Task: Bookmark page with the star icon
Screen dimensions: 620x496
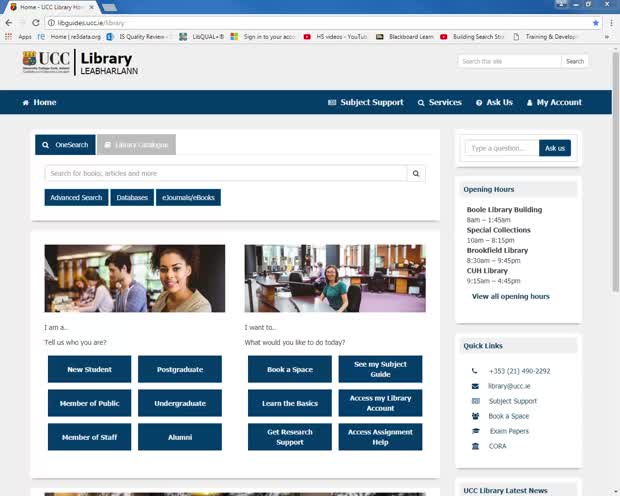Action: coord(596,22)
